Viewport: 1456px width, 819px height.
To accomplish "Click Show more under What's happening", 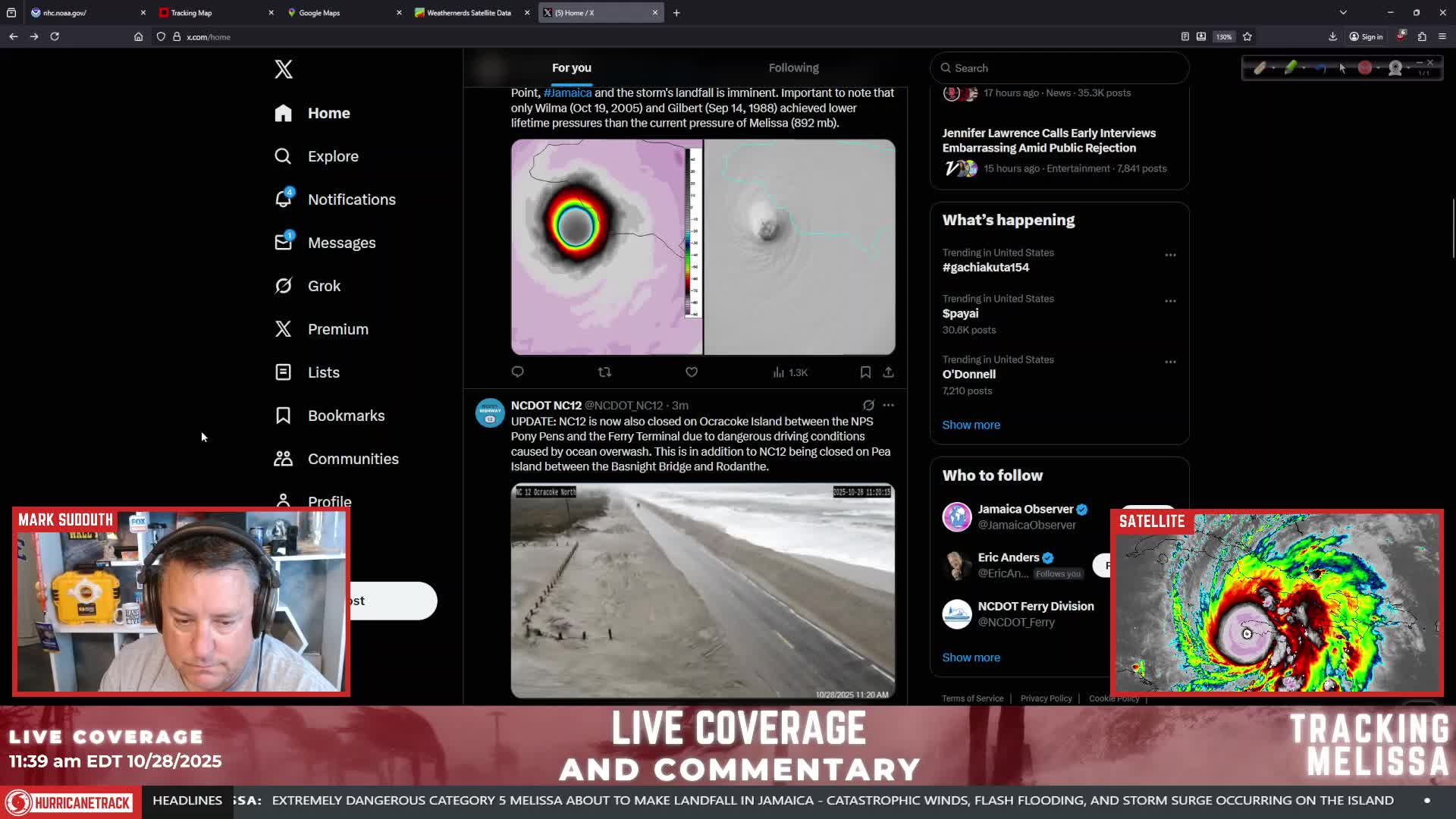I will 971,425.
